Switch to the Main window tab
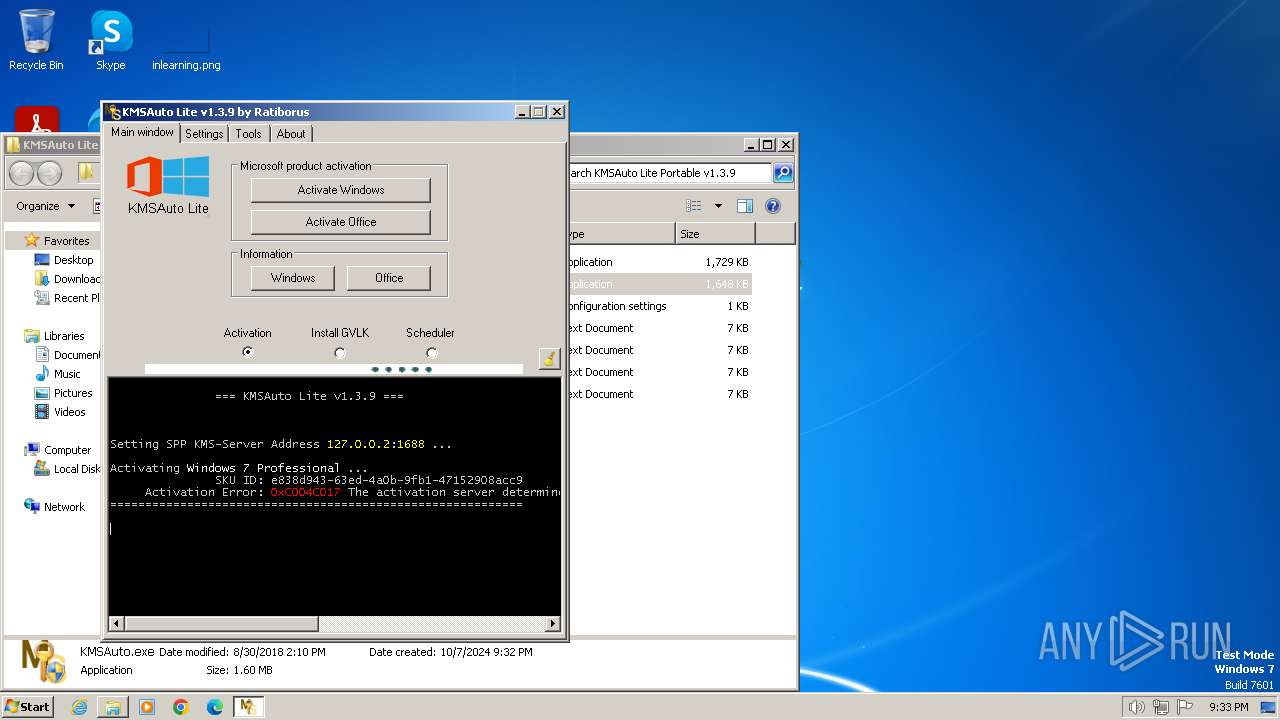 [x=142, y=132]
